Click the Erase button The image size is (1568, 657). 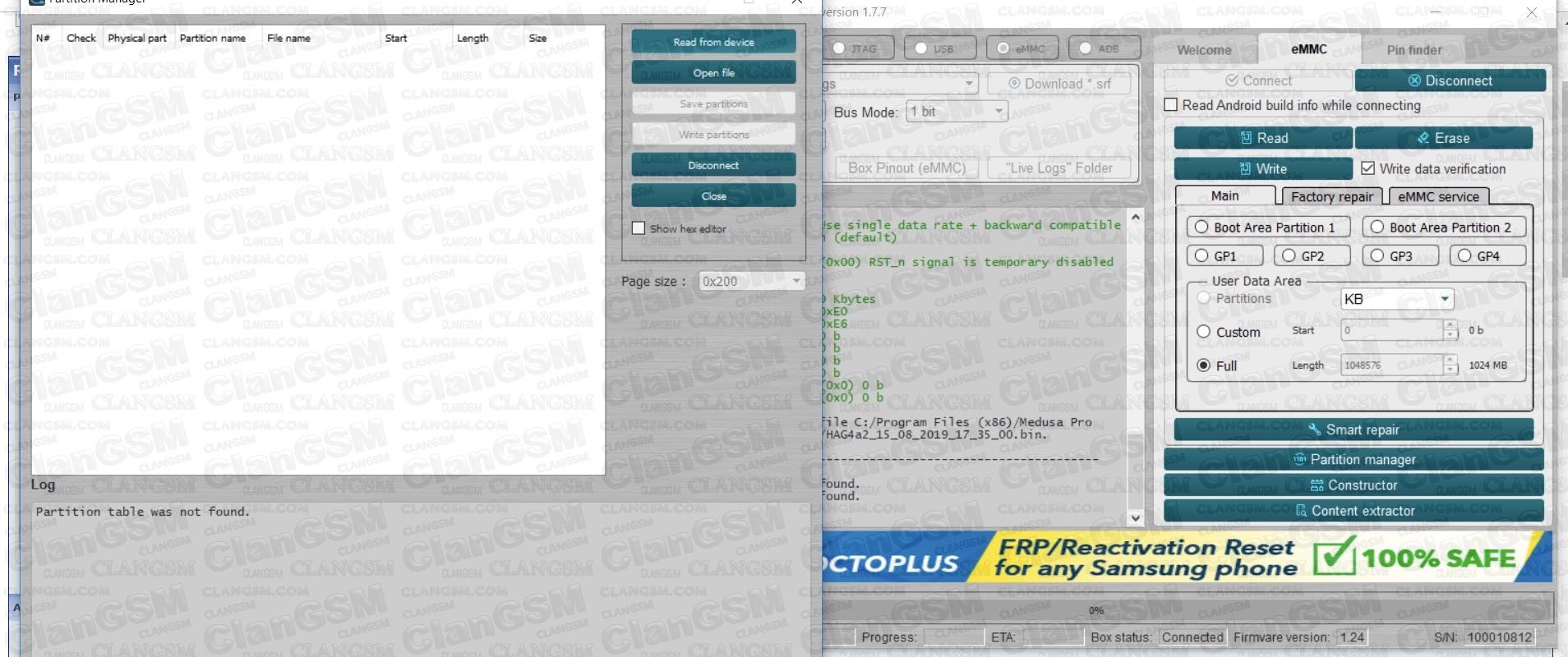coord(1443,138)
